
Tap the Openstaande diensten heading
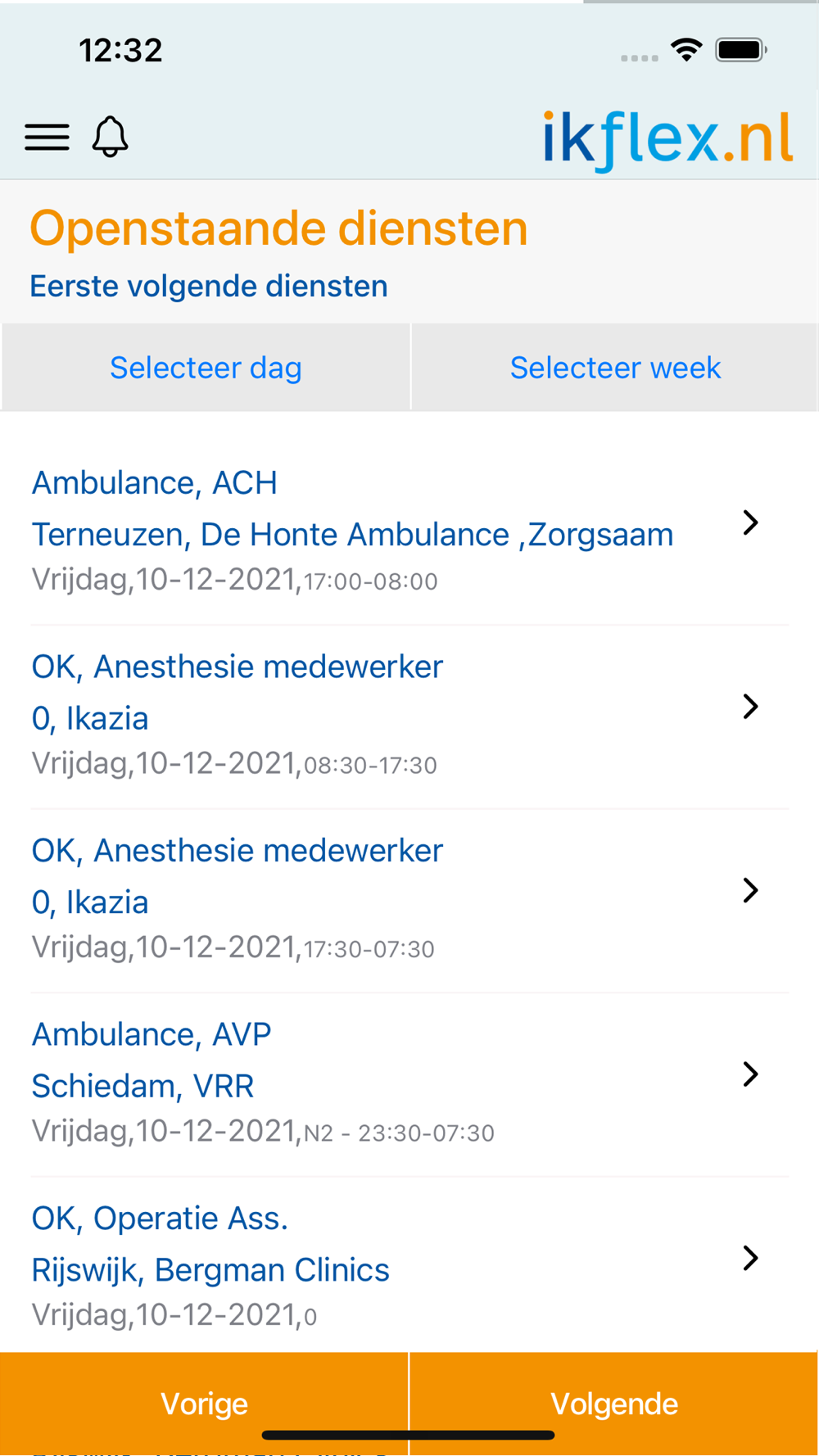pyautogui.click(x=278, y=228)
